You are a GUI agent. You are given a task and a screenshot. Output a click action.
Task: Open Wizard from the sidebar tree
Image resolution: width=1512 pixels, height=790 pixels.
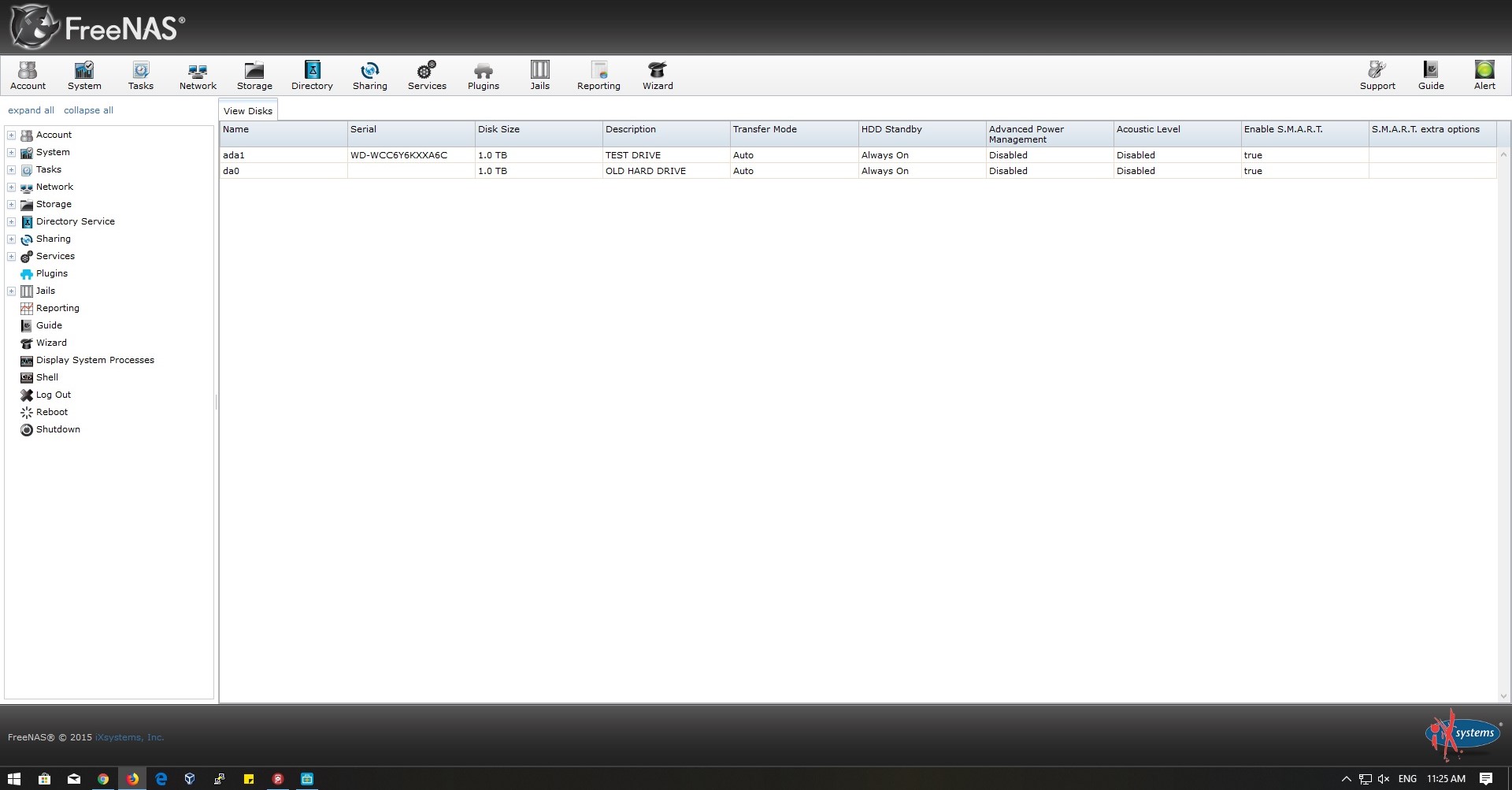[x=51, y=343]
